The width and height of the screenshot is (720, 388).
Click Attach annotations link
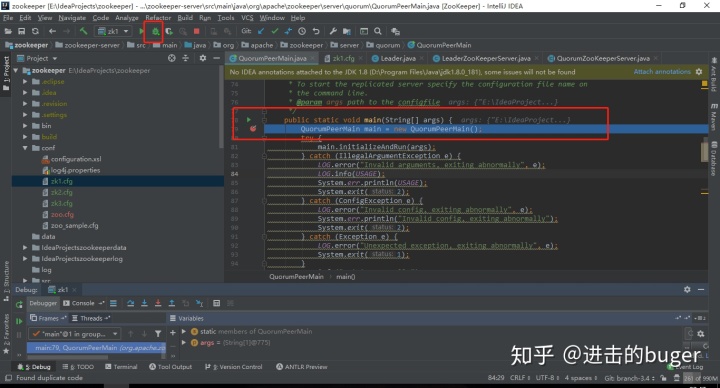(662, 72)
